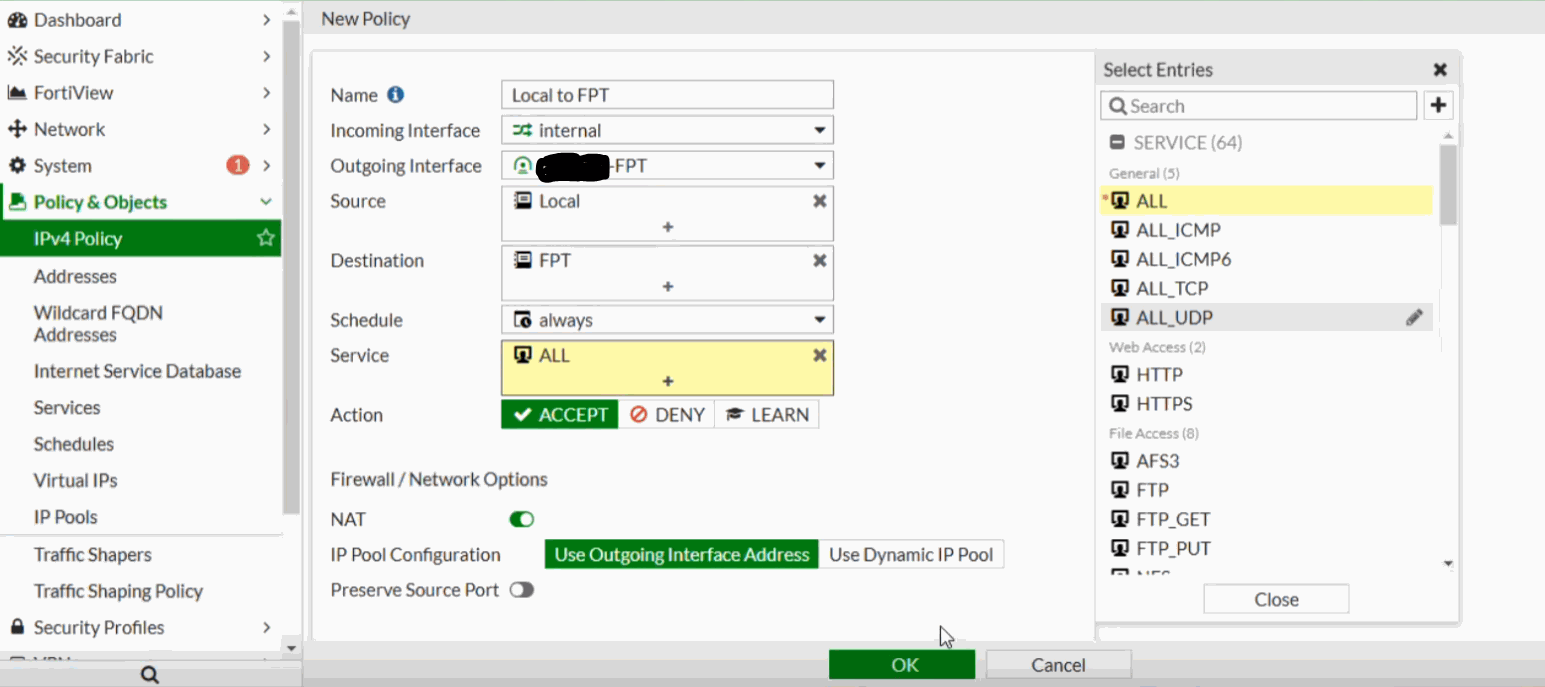This screenshot has height=687, width=1545.
Task: Enable the Preserve Source Port switch
Action: (x=522, y=590)
